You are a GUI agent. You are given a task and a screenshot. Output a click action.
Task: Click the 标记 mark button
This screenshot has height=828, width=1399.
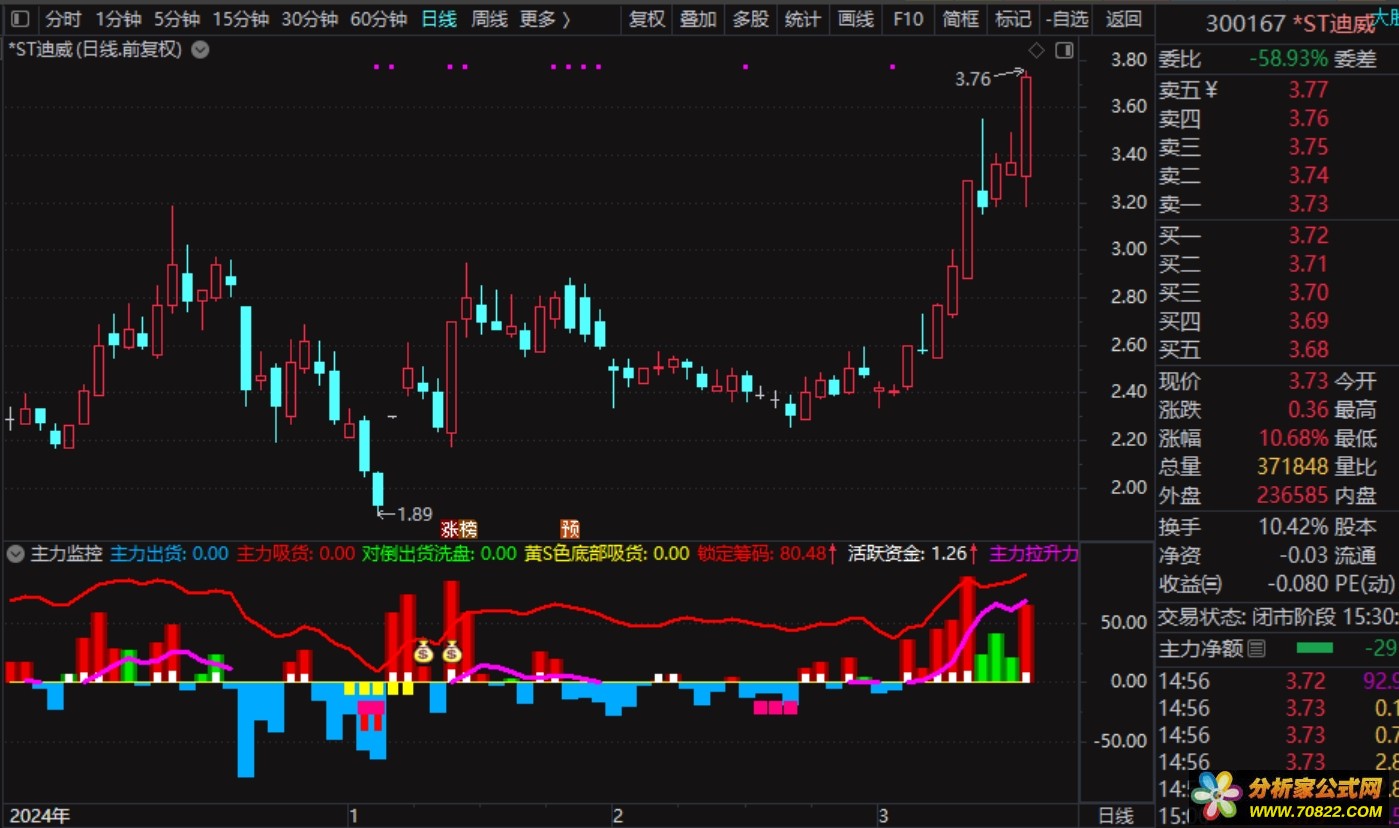[x=1012, y=19]
